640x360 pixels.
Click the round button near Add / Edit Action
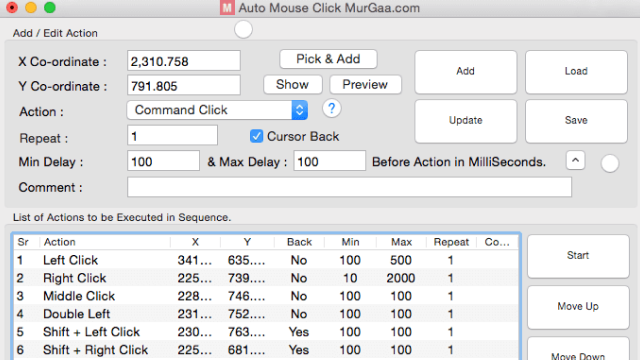click(243, 30)
